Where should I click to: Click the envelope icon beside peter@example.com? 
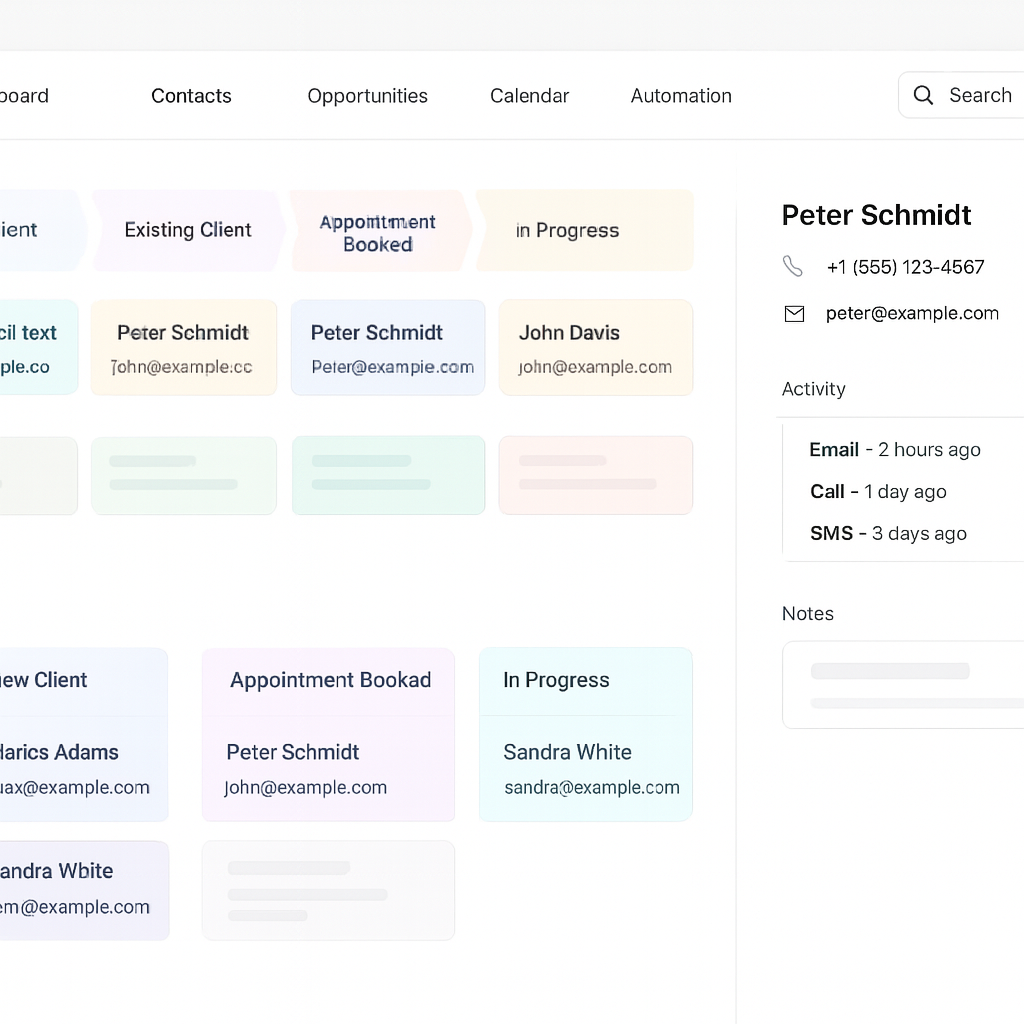(x=794, y=314)
